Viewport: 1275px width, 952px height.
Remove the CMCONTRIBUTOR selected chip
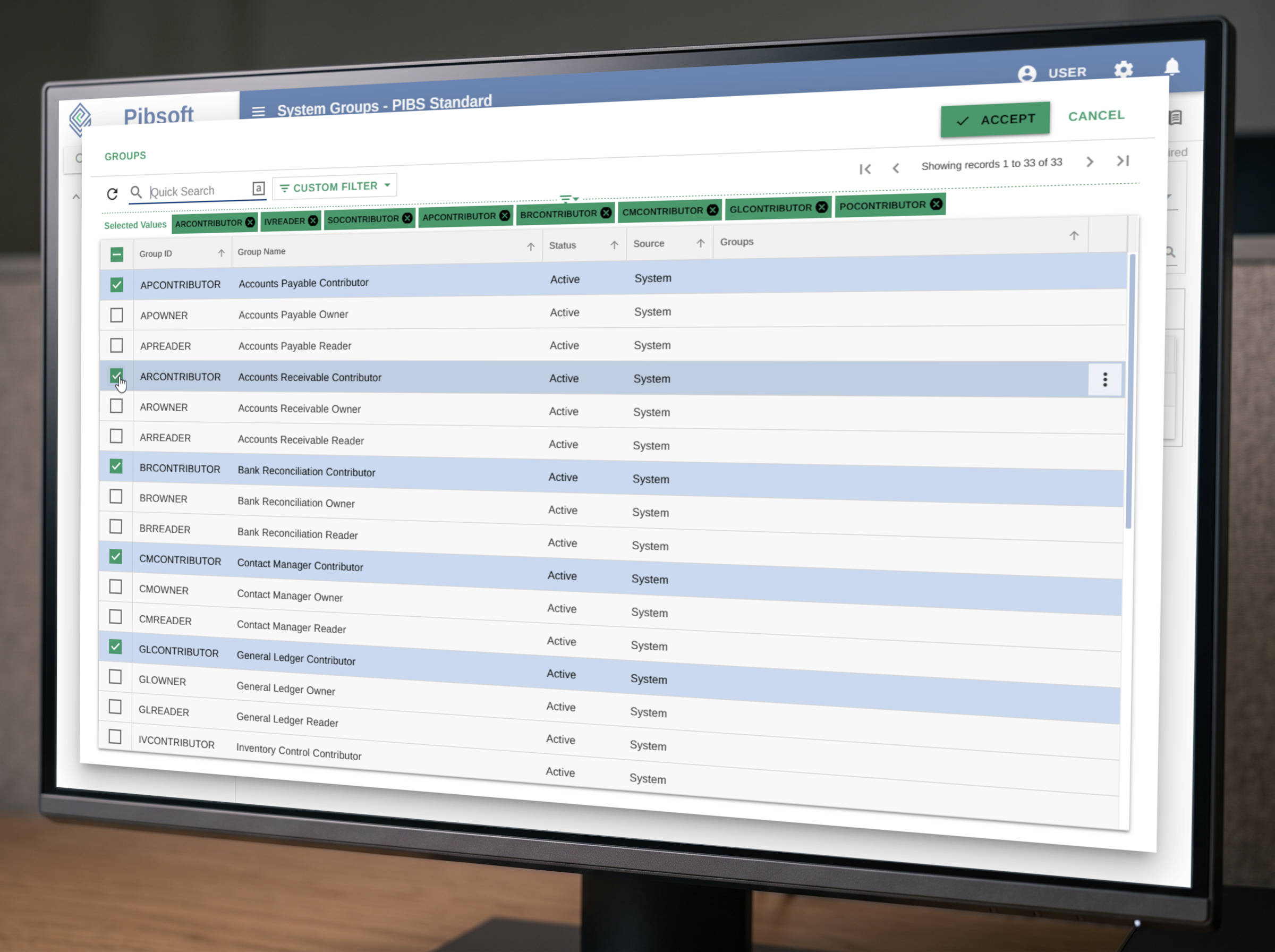click(x=713, y=210)
